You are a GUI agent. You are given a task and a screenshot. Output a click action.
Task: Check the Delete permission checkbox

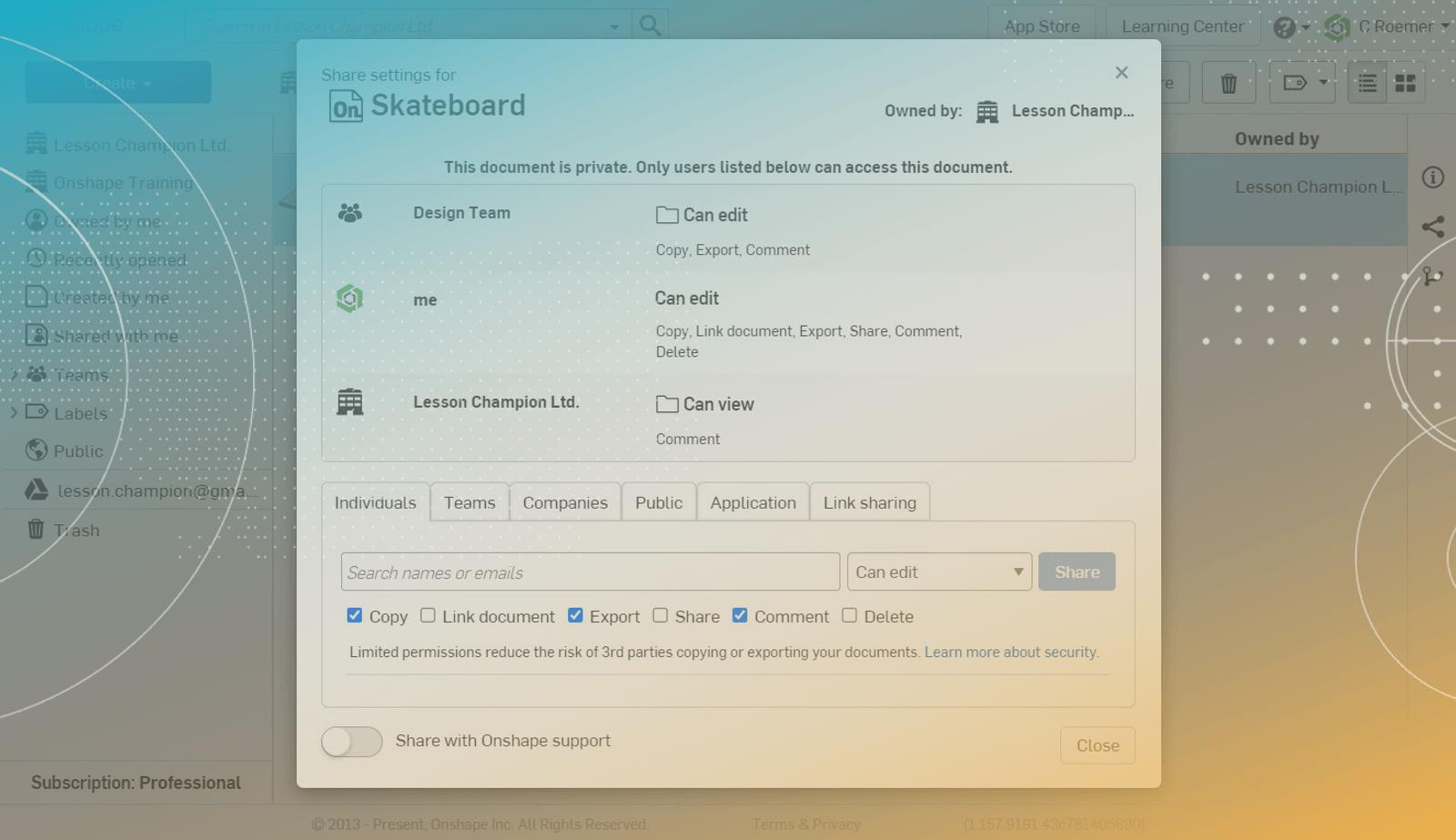(849, 616)
